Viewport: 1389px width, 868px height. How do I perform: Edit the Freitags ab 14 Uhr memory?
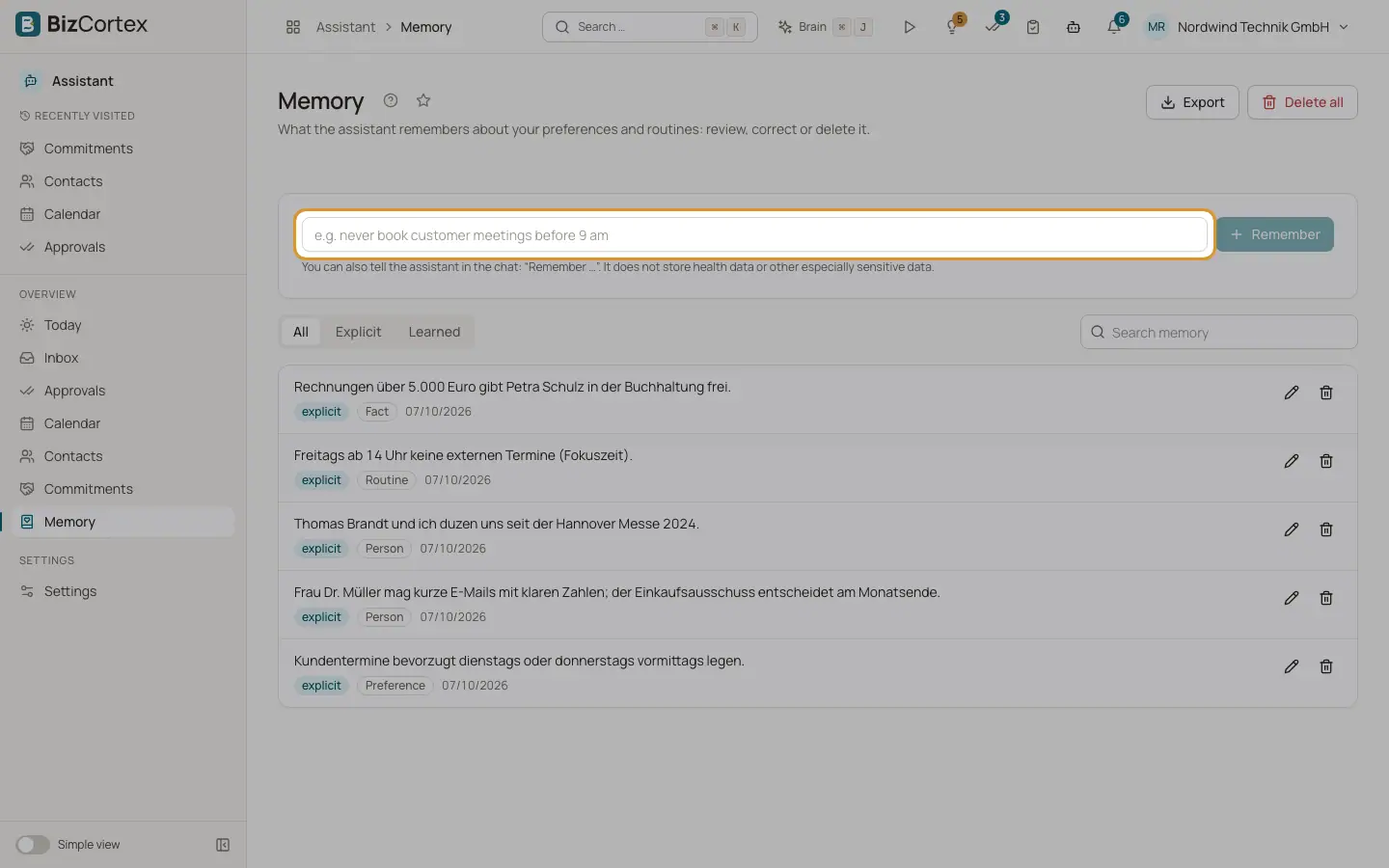click(1292, 461)
